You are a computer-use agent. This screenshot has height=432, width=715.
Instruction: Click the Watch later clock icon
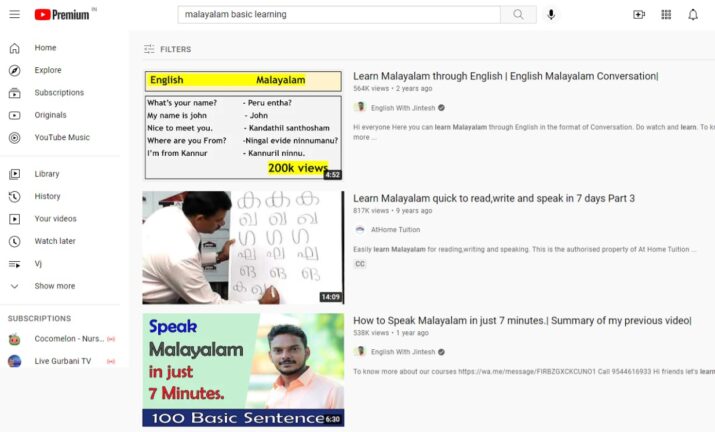point(15,241)
